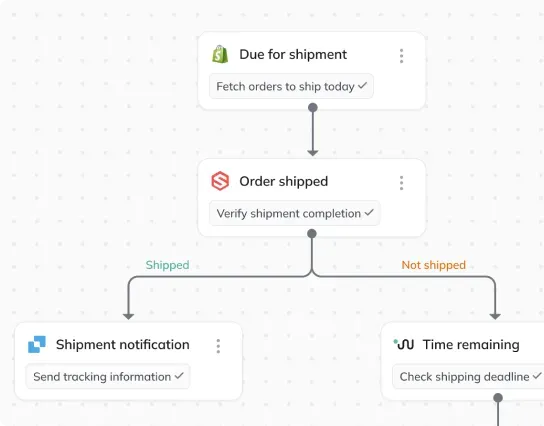Click the connector dot below Time remaining
Image resolution: width=544 pixels, height=426 pixels.
[498, 398]
